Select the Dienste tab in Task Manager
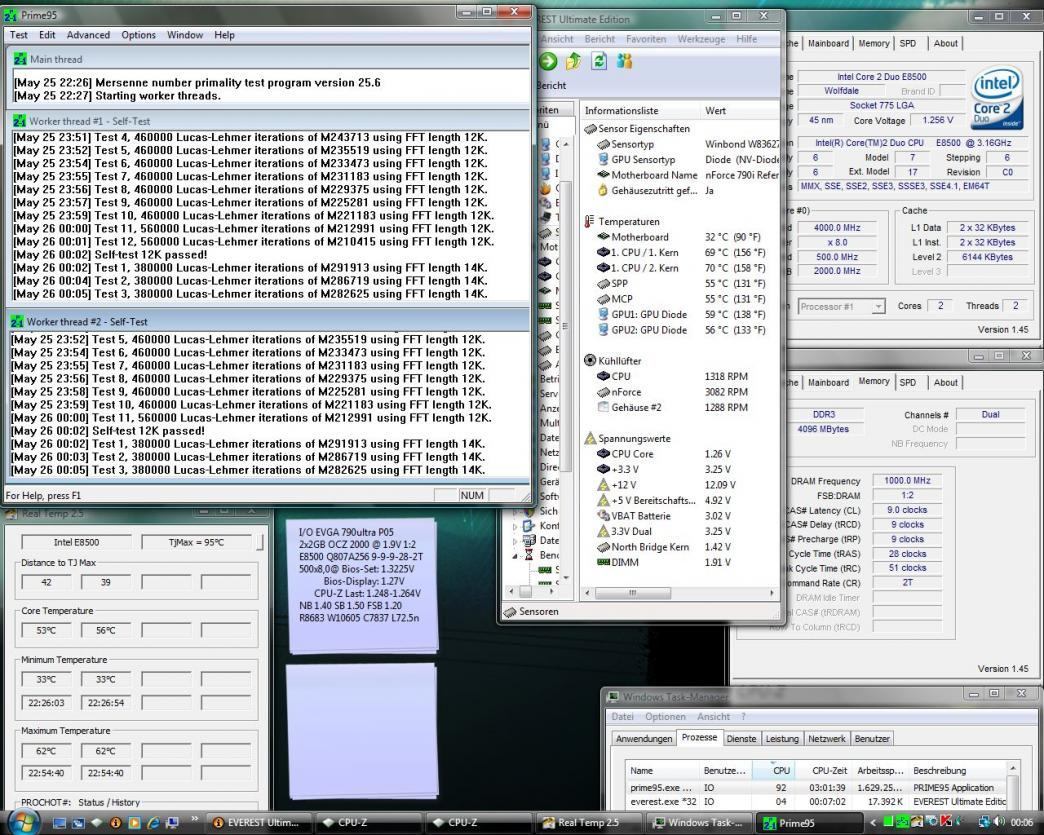1044x835 pixels. [741, 739]
